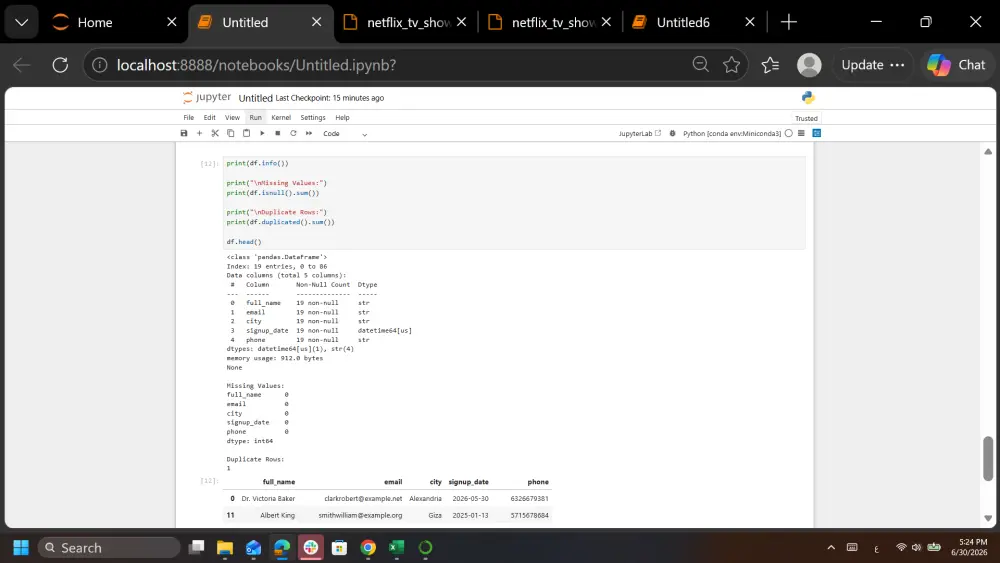Click the Trusted notebook button
The image size is (1000, 563).
tap(806, 118)
